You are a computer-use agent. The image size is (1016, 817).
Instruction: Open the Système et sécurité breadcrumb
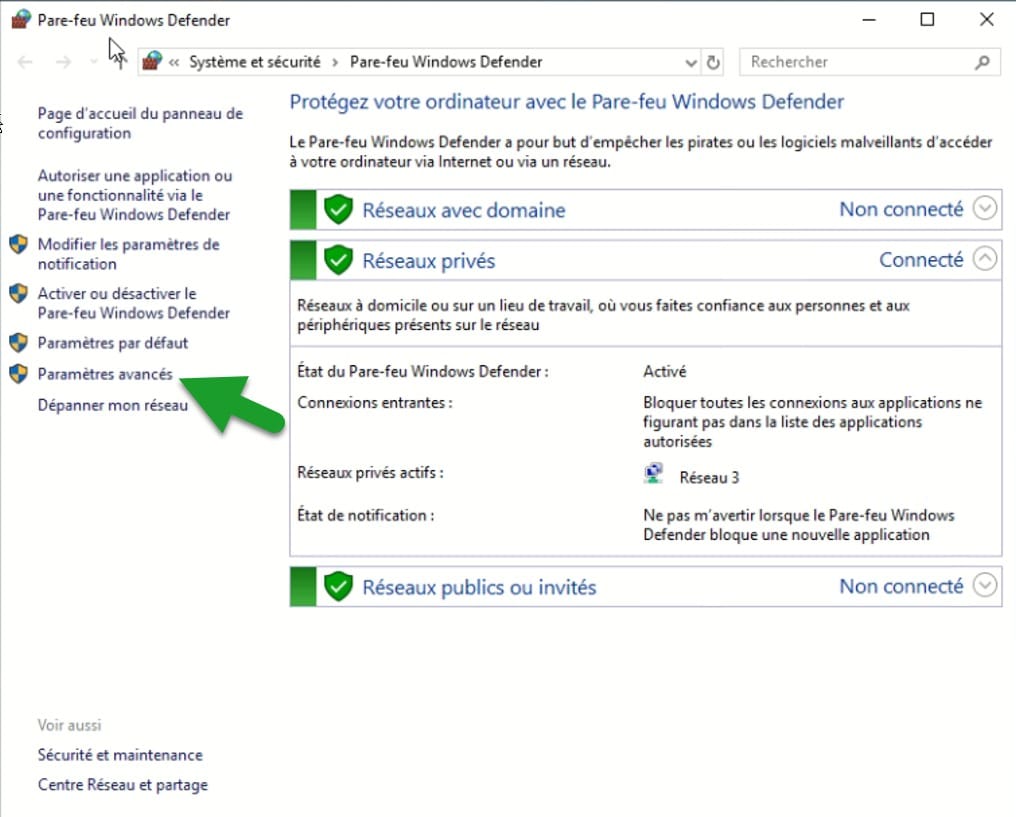click(255, 62)
